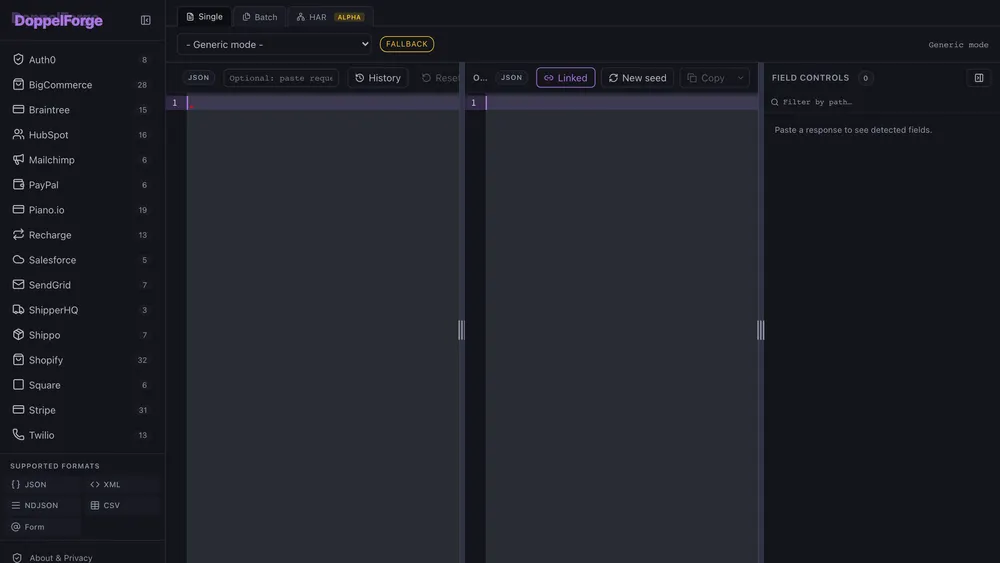Click the Field Controls count badge
The width and height of the screenshot is (1000, 563).
(865, 78)
